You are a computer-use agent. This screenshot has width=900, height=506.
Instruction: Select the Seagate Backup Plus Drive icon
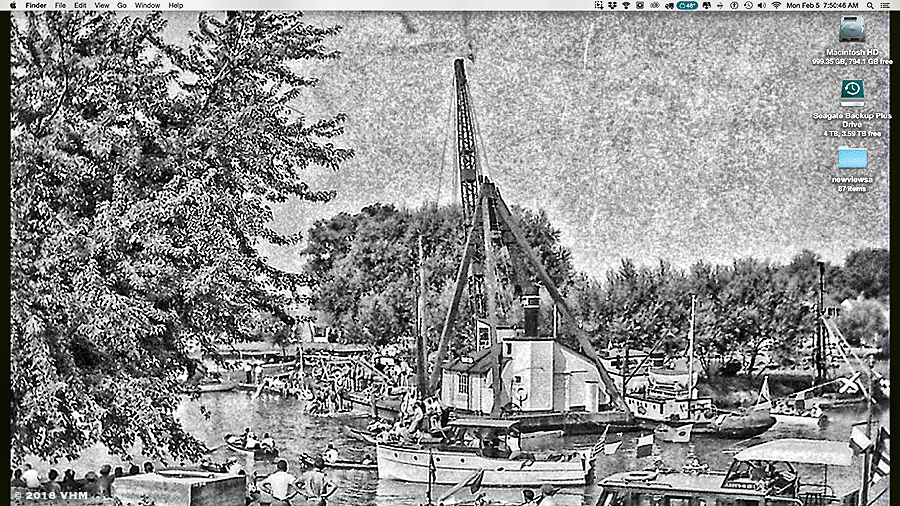[852, 92]
